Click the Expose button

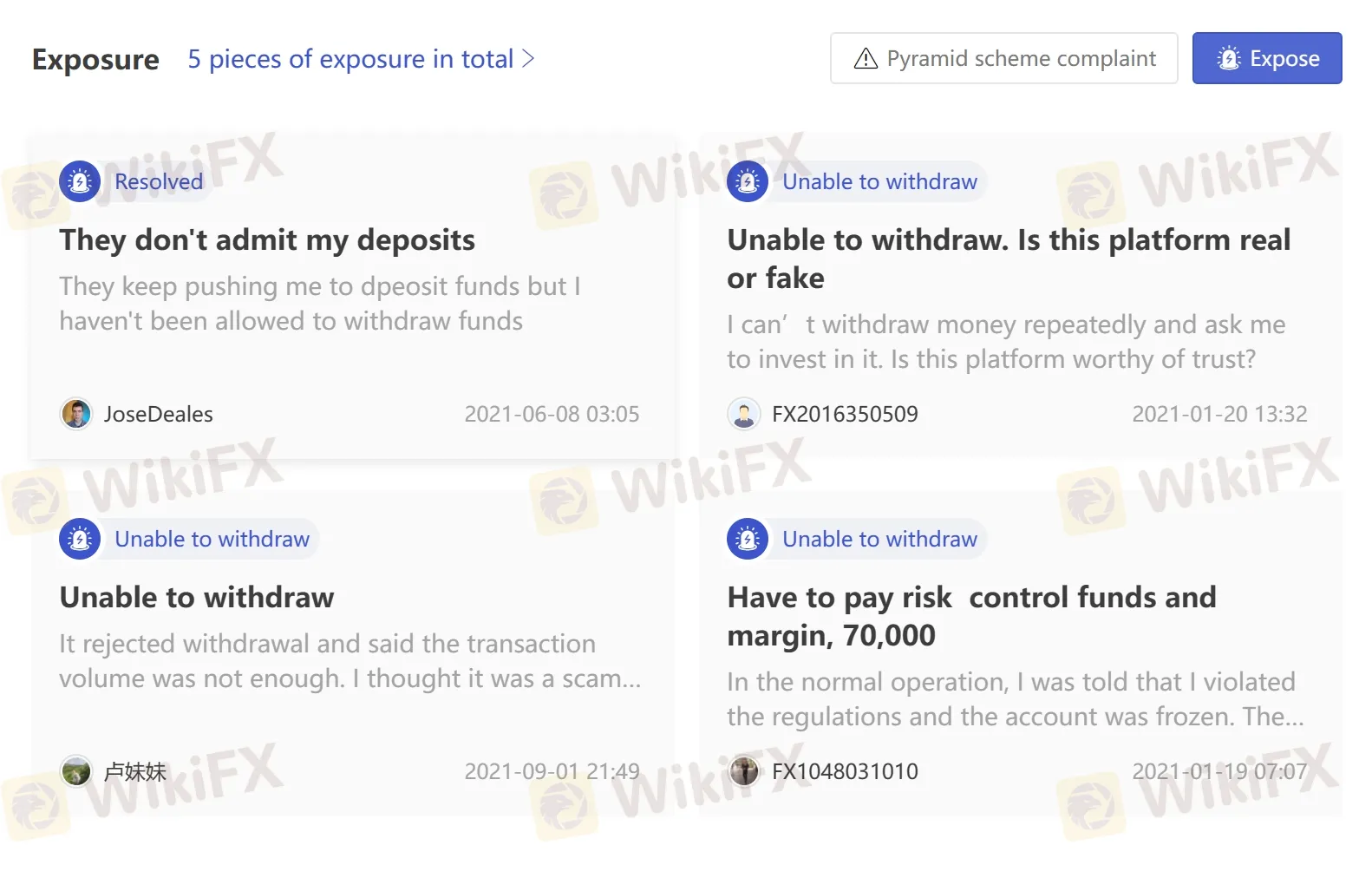(x=1267, y=58)
